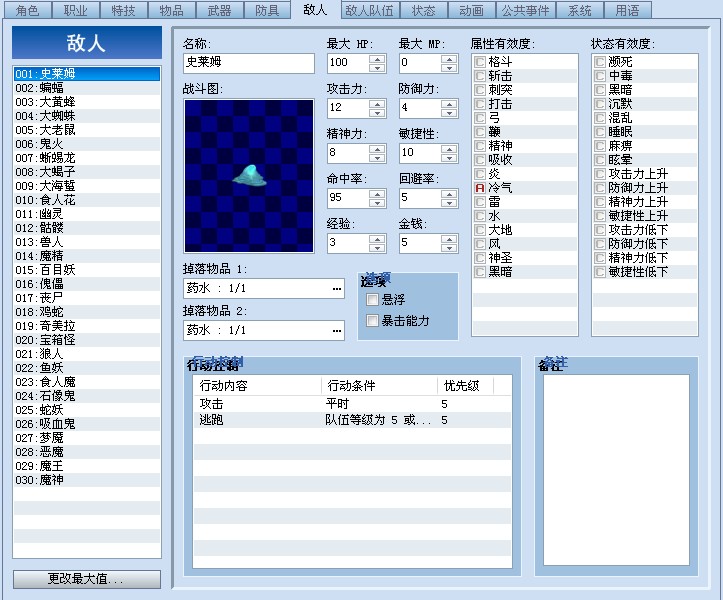Click the 更改最大值 button
723x600 pixels.
87,579
